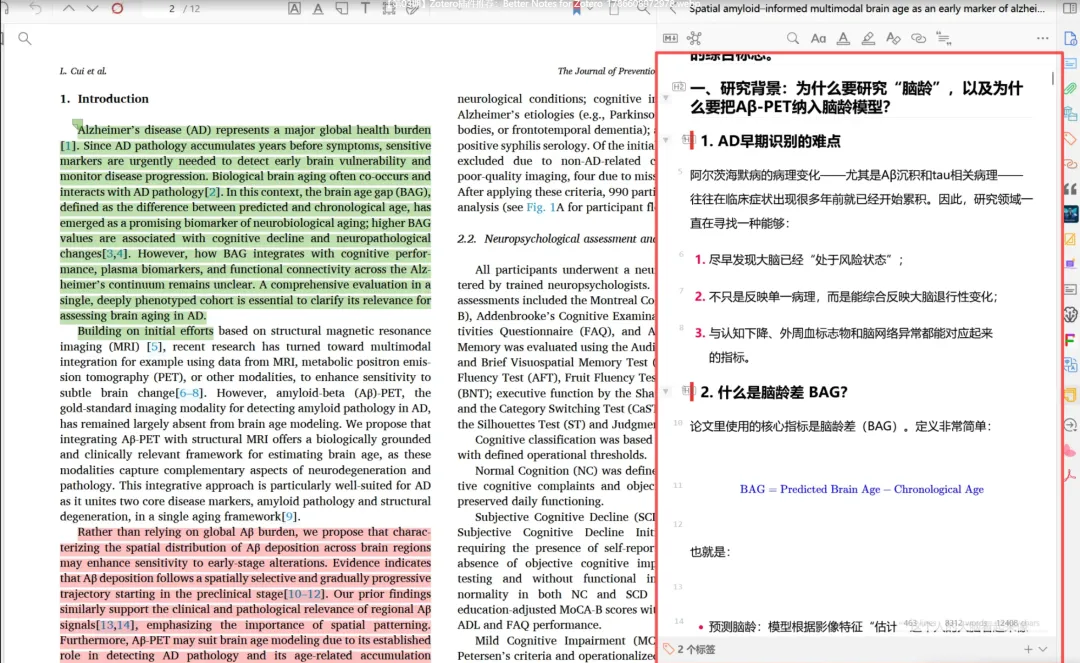Click the yellow sticky notes icon in sidebar
Viewport: 1080px width, 663px height.
(x=1070, y=395)
